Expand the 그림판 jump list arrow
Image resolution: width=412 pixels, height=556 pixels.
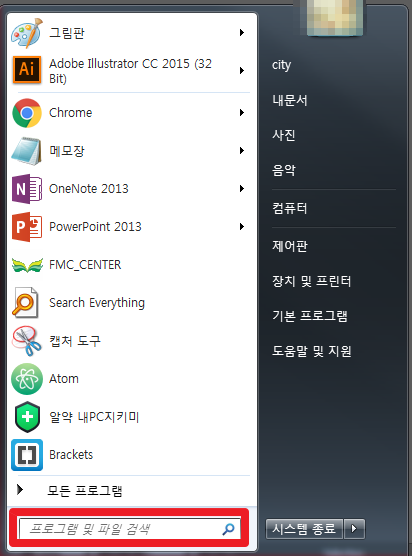coord(242,33)
